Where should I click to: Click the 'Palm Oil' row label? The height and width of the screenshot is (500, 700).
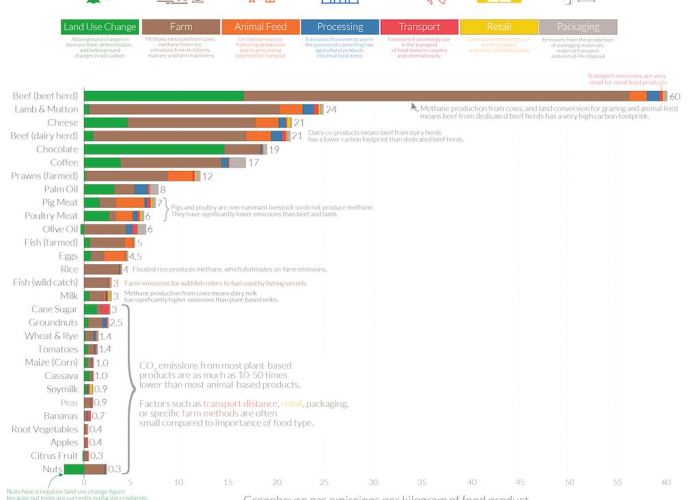point(61,189)
